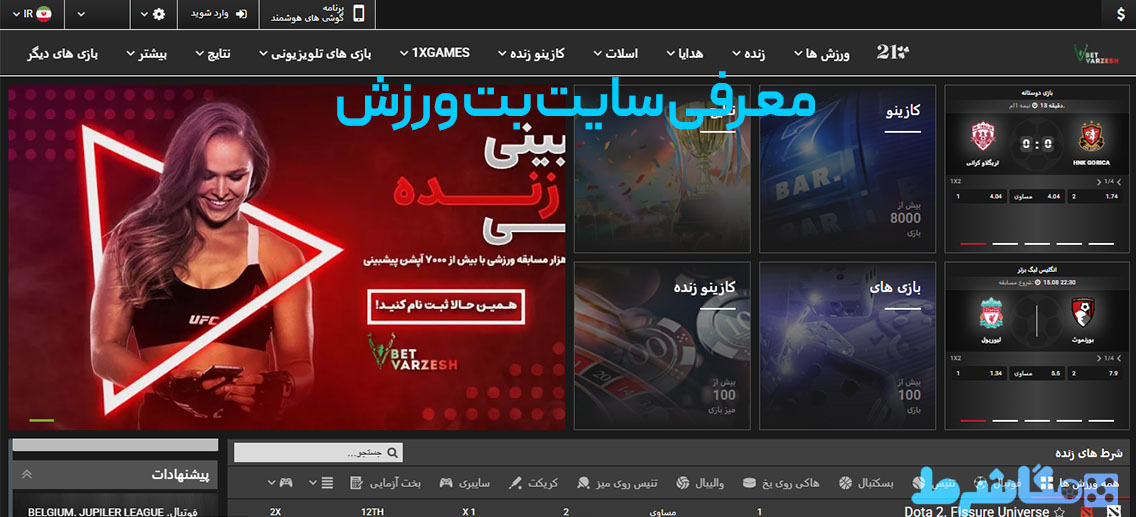
Task: Filter live bets by هاکی روی یخ
Action: 781,483
